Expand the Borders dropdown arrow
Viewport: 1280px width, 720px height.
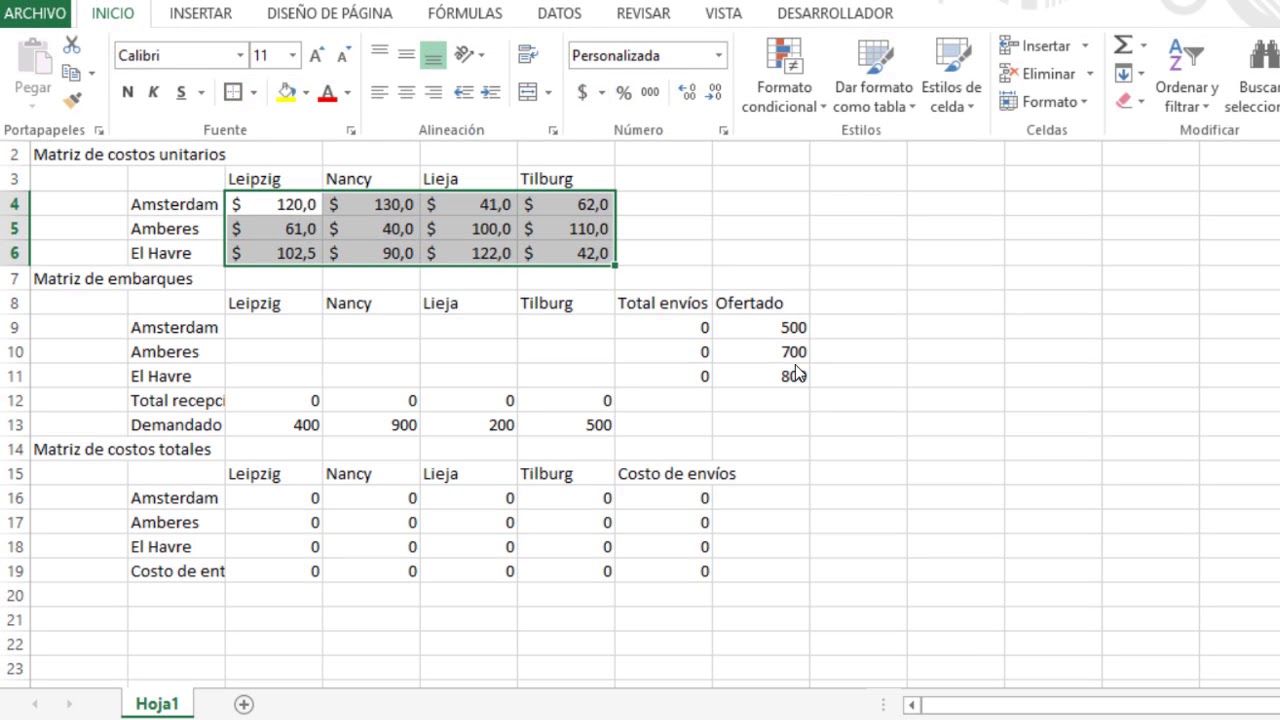click(x=253, y=92)
